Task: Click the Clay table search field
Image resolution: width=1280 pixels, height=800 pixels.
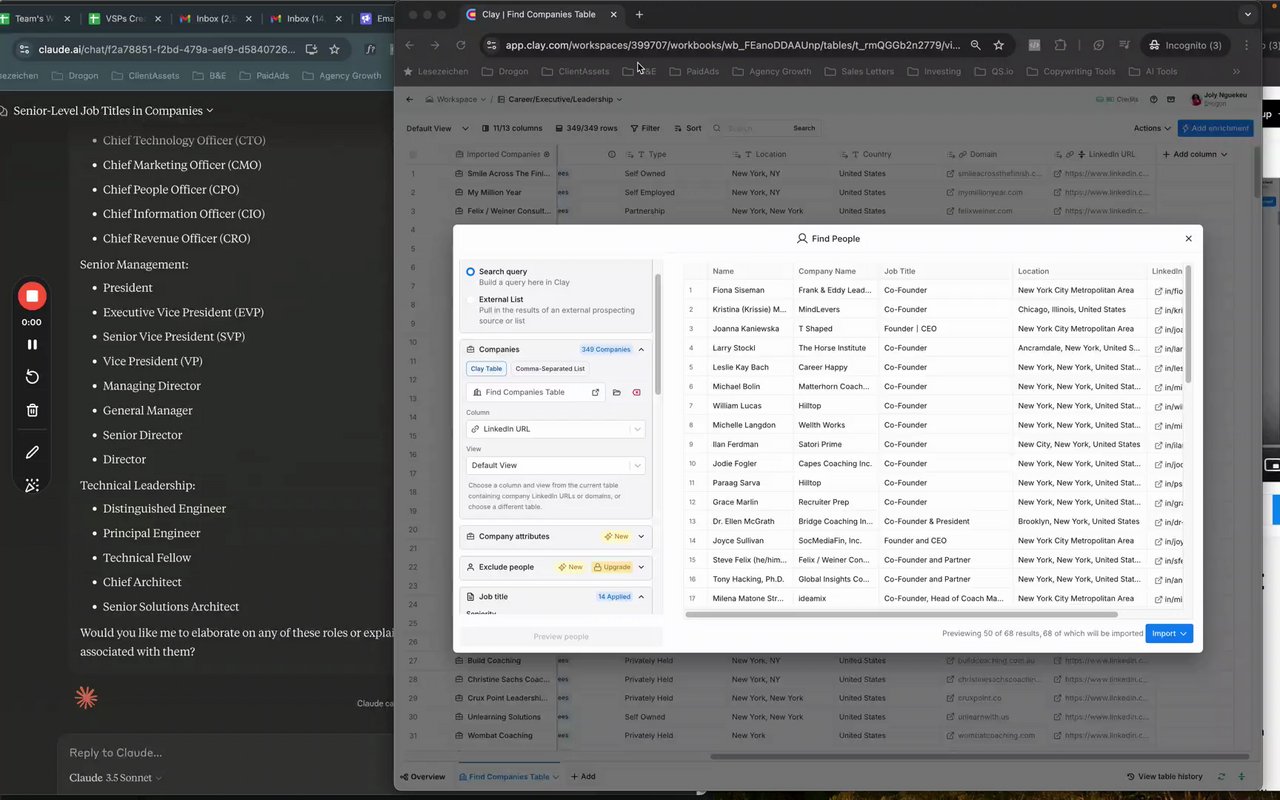Action: click(x=755, y=128)
